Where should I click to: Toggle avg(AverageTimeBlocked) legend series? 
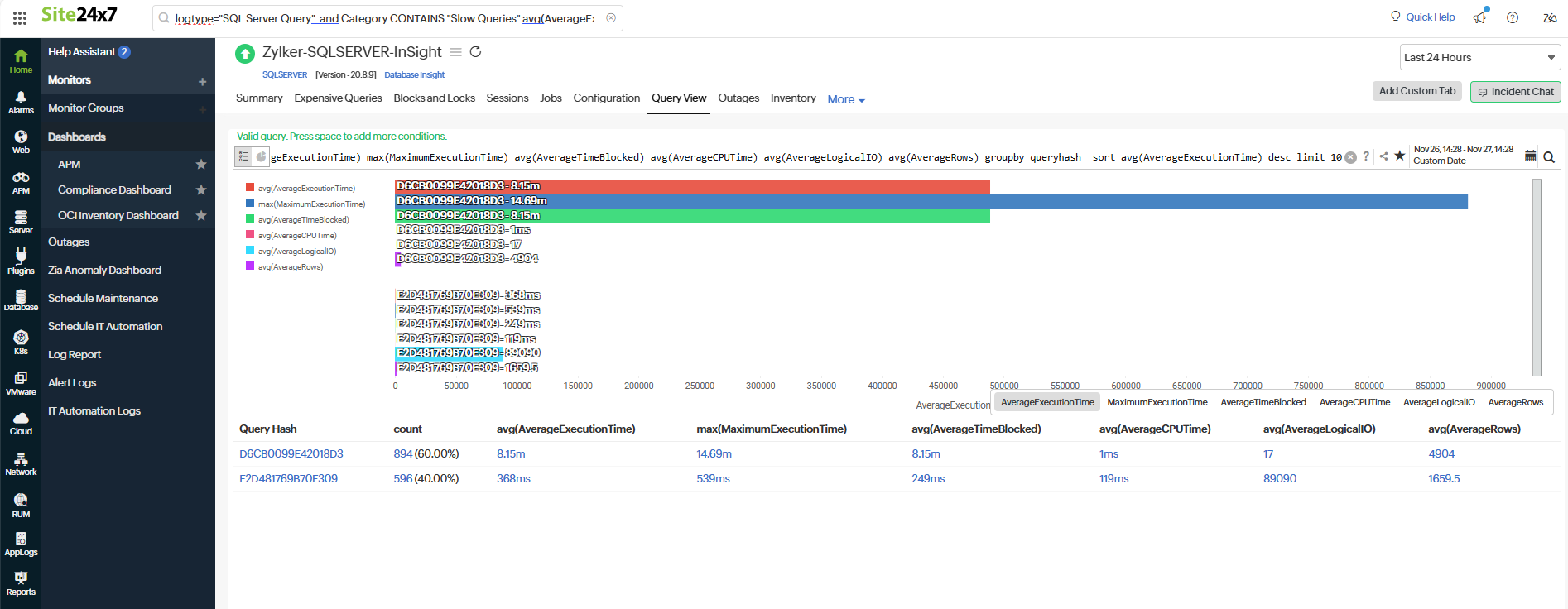click(297, 219)
